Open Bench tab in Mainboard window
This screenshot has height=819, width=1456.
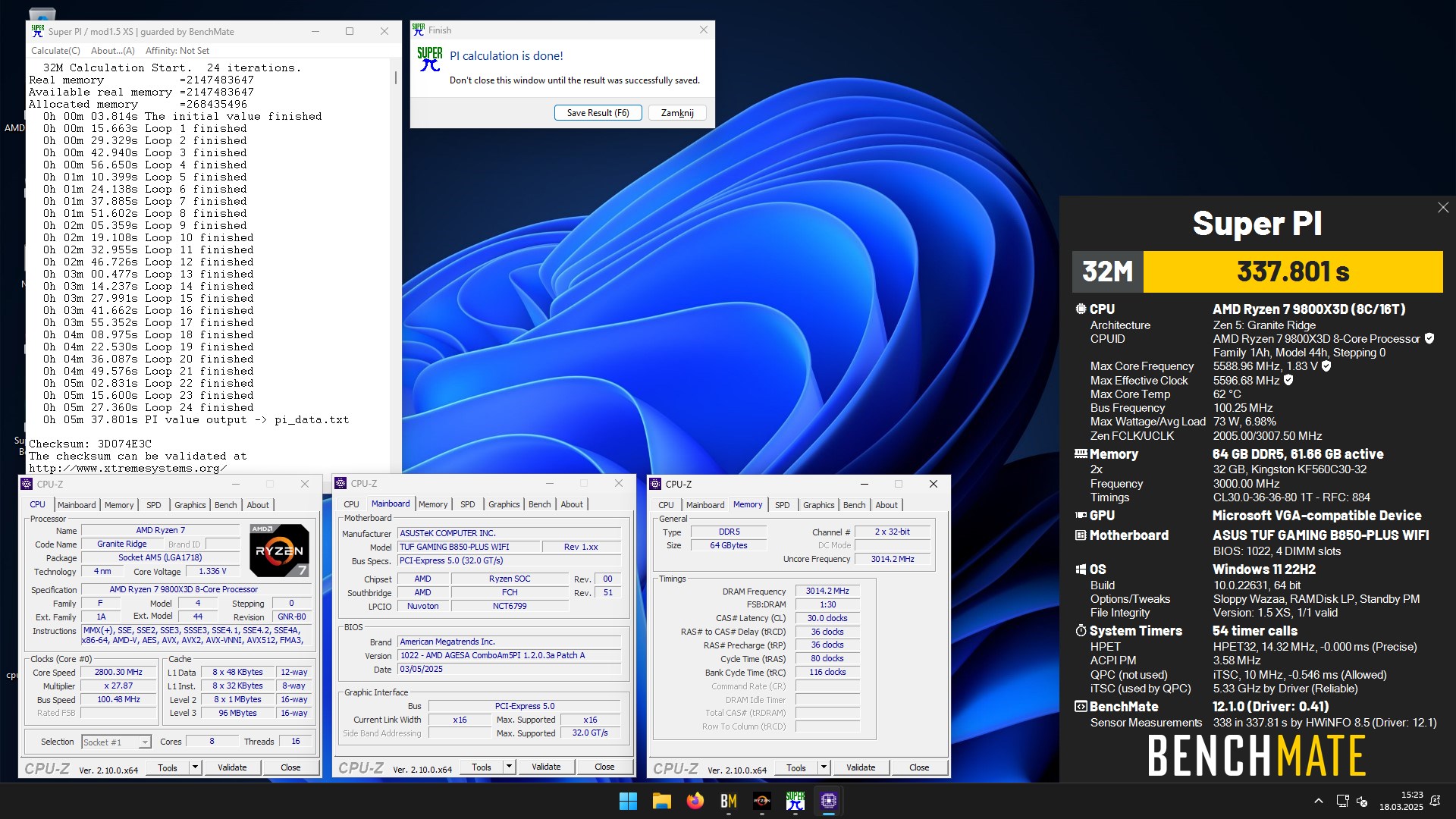click(540, 504)
